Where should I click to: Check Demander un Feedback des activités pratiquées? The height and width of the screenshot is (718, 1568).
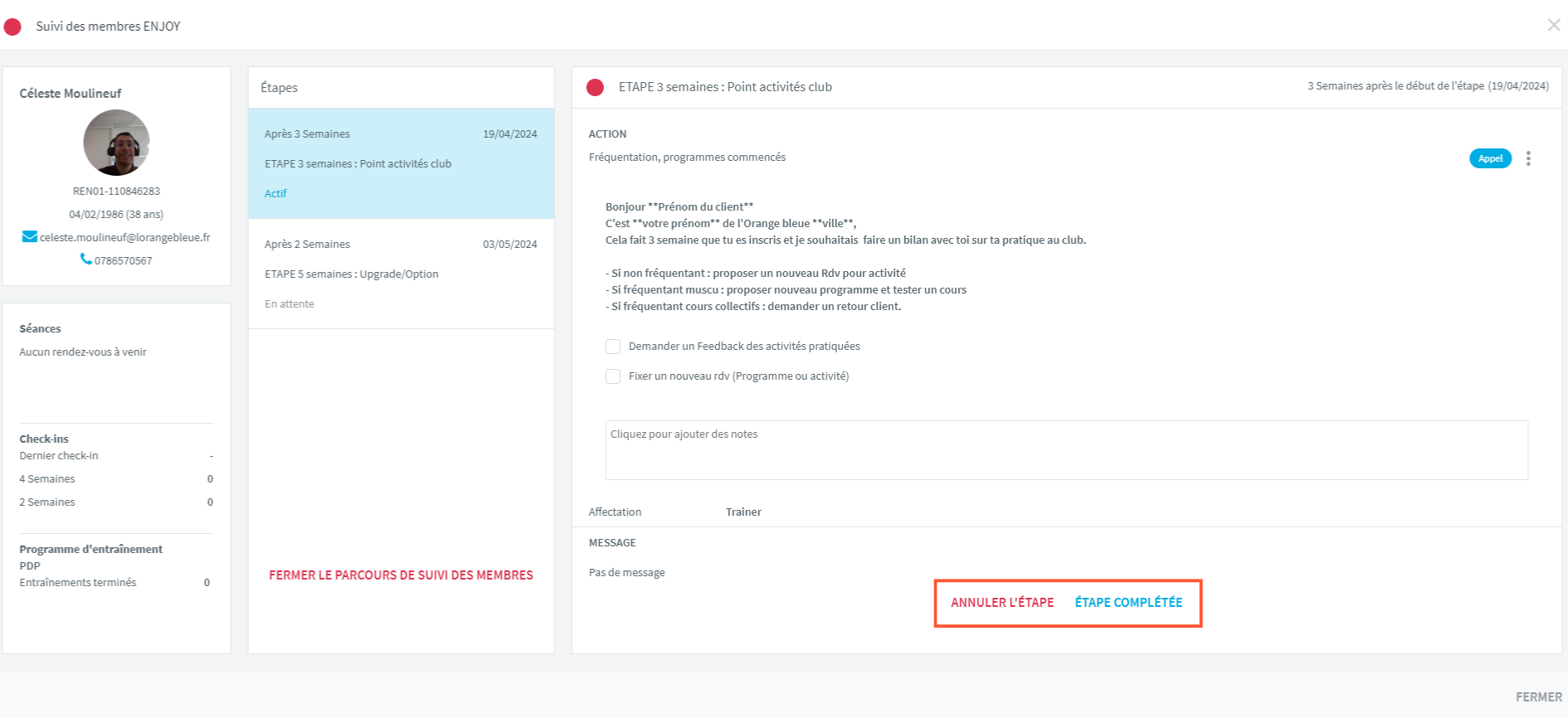coord(613,347)
